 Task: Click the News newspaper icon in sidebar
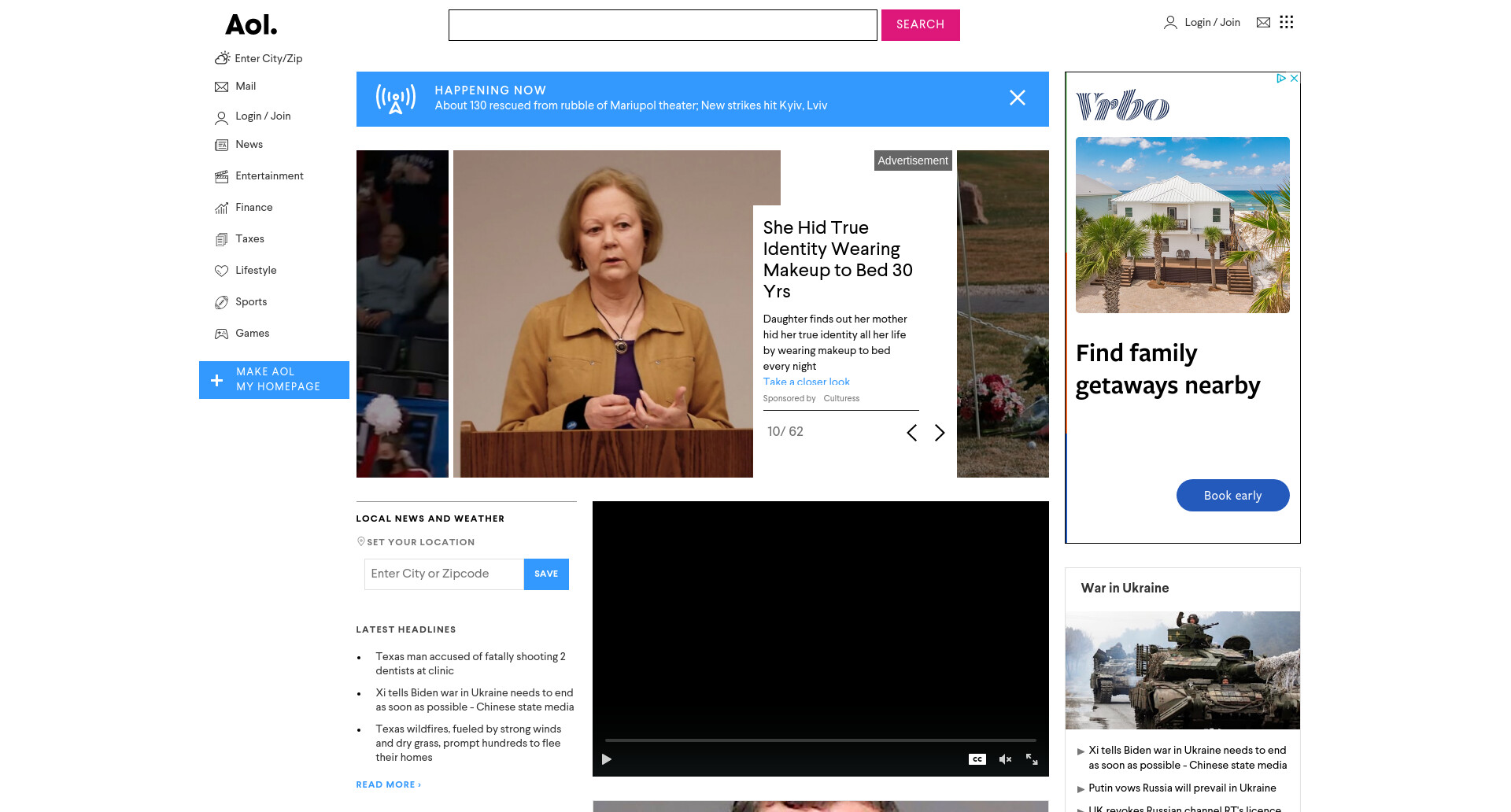coord(222,145)
